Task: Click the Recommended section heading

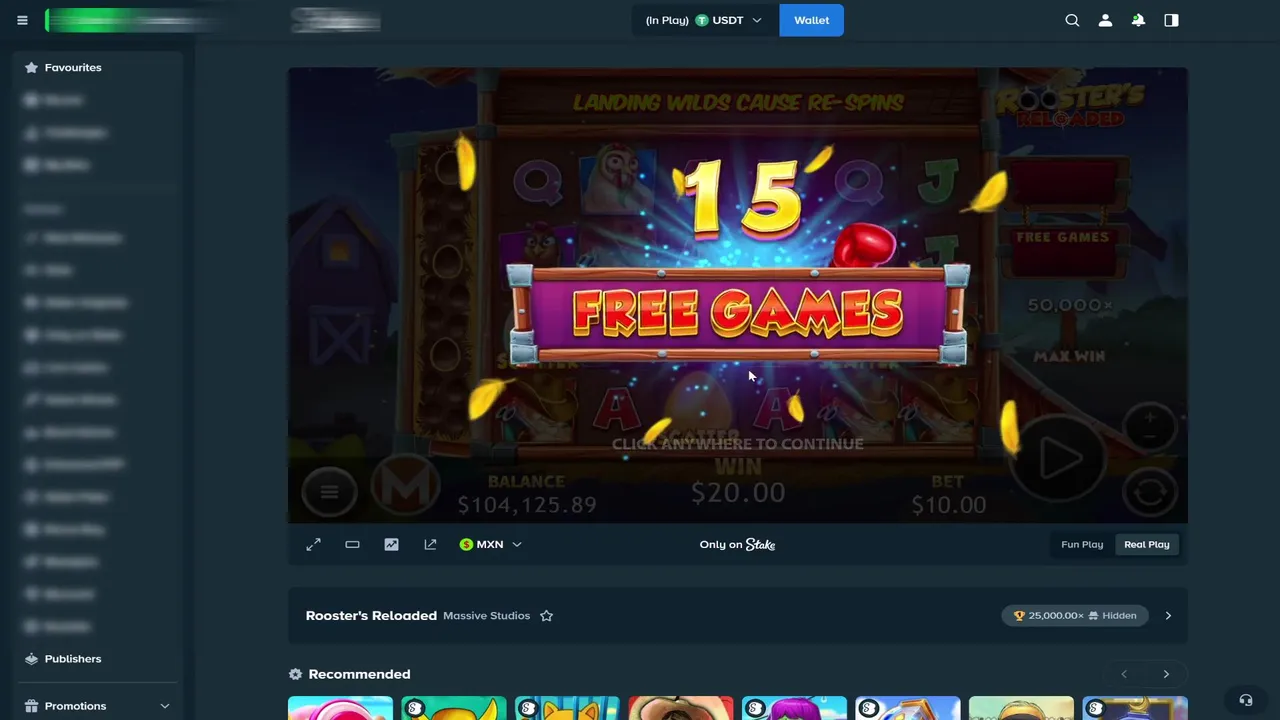Action: point(359,674)
